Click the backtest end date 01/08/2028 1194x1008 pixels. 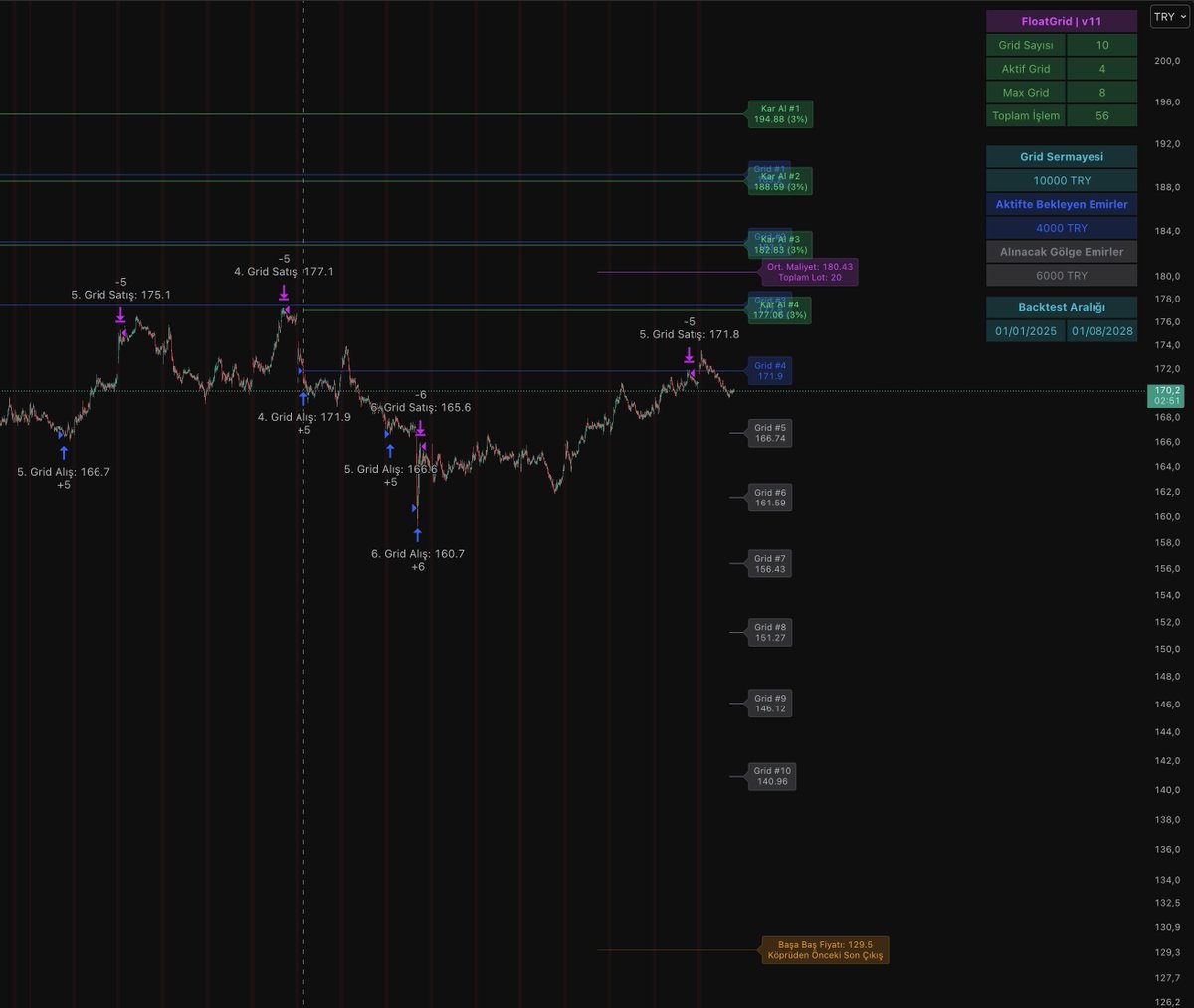tap(1102, 331)
